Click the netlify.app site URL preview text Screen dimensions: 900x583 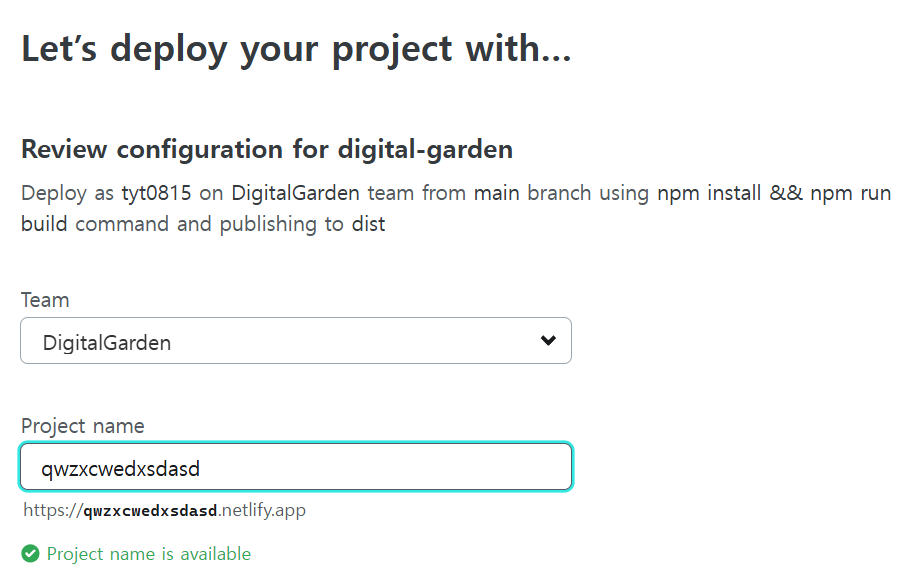tap(165, 511)
